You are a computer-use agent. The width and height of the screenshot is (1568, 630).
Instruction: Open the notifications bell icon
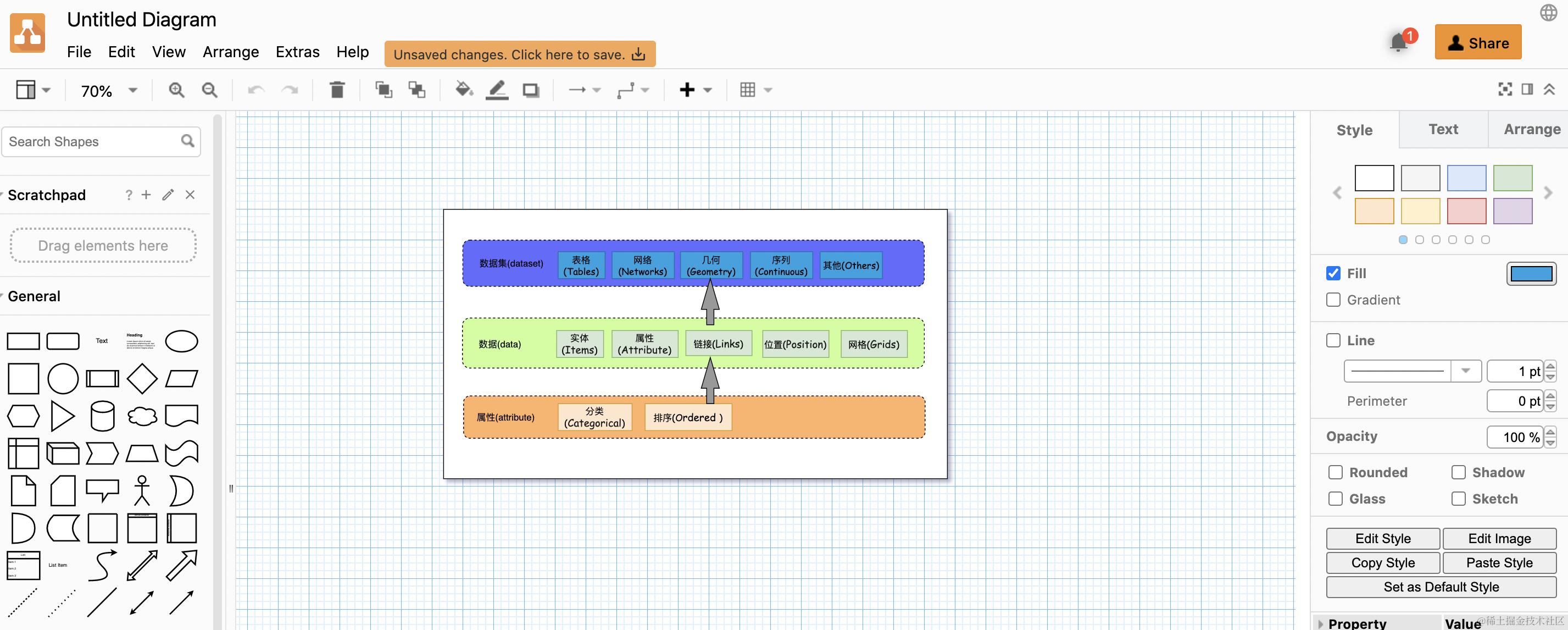coord(1399,43)
